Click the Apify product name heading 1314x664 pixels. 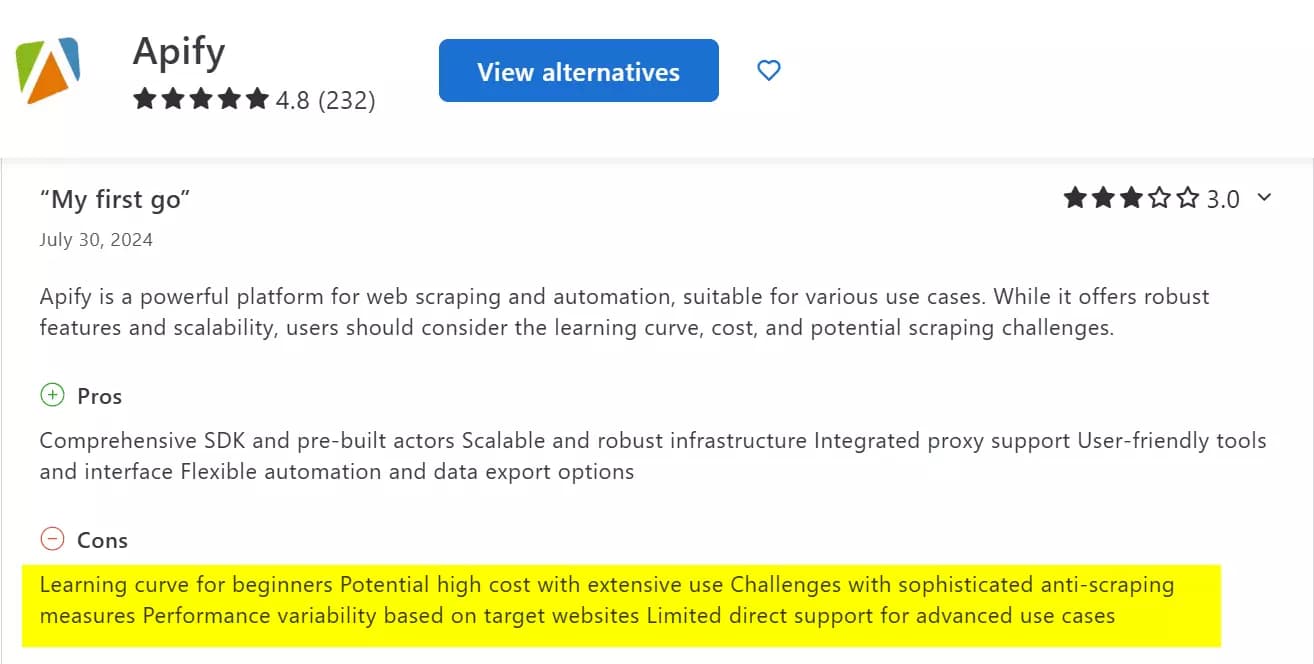click(177, 50)
